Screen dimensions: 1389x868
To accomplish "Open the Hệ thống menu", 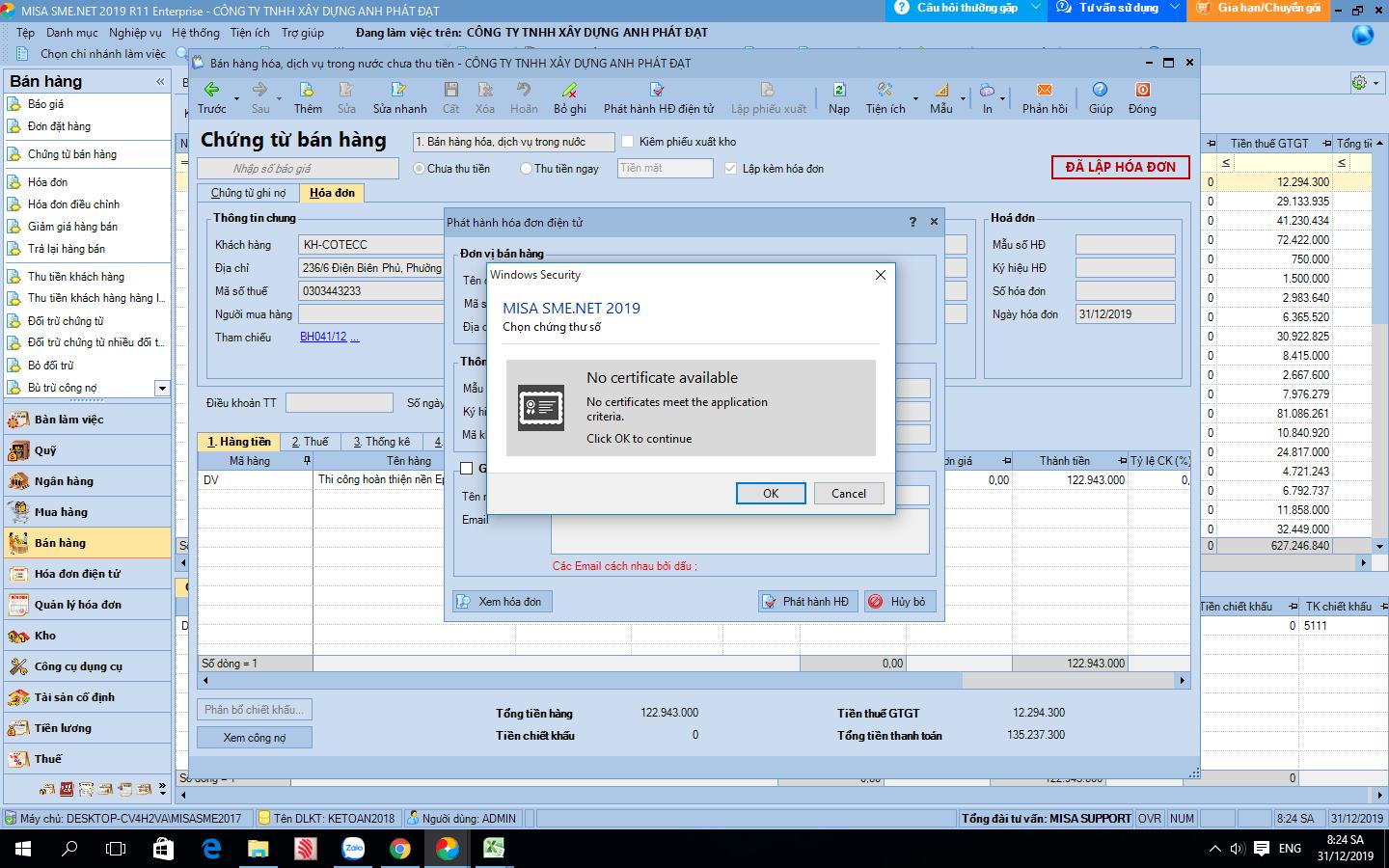I will 196,33.
